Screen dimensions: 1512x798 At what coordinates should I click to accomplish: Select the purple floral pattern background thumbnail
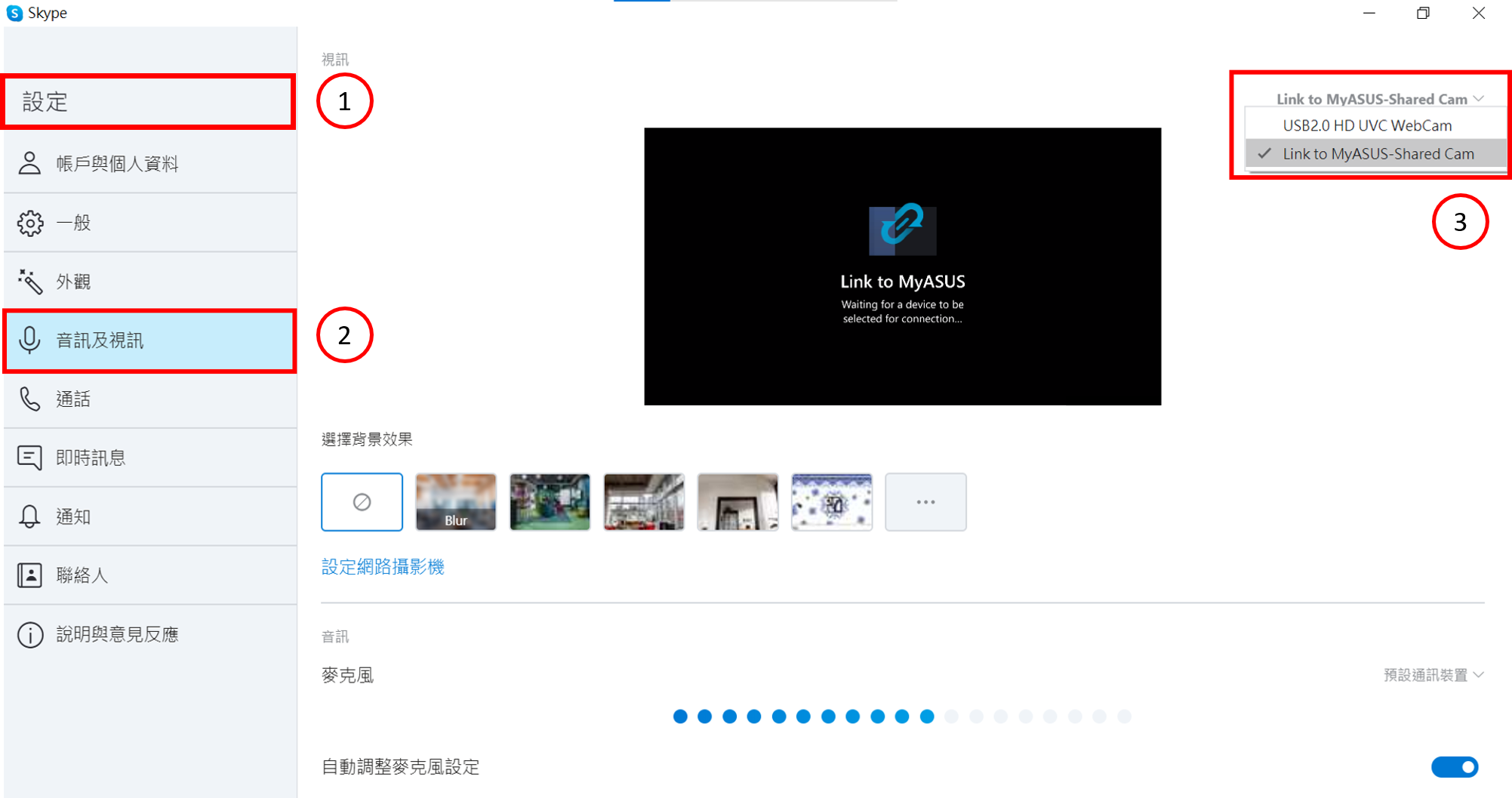coord(832,502)
